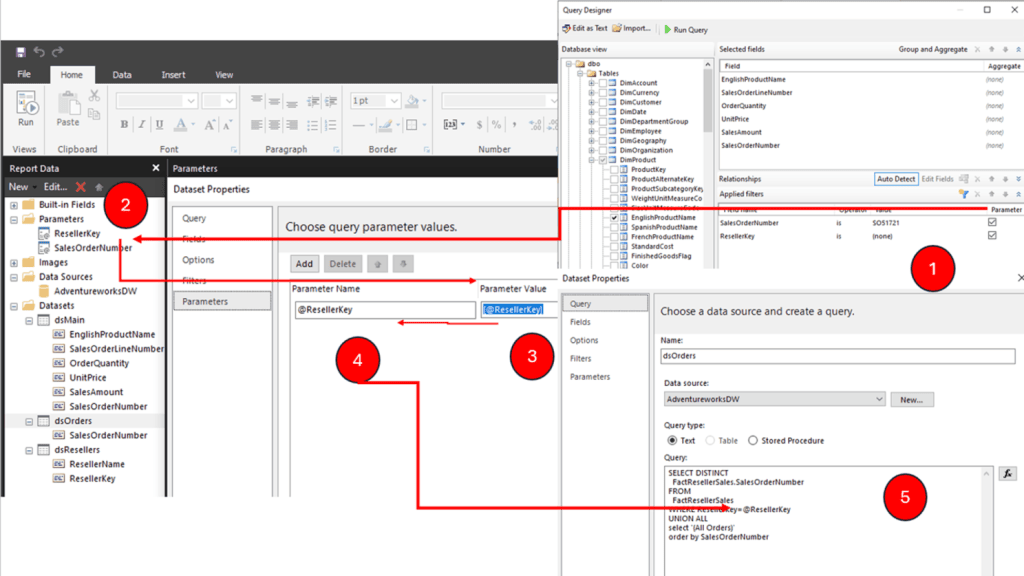
Task: Expand the DimCustomer table node
Action: (x=590, y=102)
